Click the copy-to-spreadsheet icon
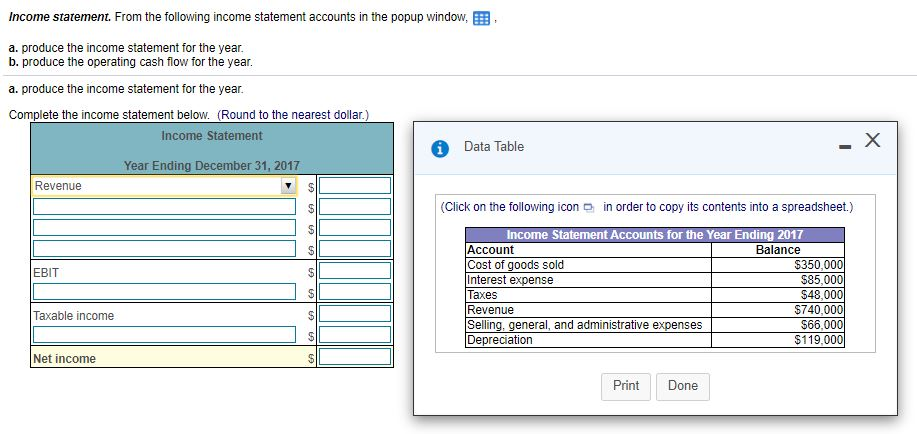The height and width of the screenshot is (434, 917). coord(589,208)
